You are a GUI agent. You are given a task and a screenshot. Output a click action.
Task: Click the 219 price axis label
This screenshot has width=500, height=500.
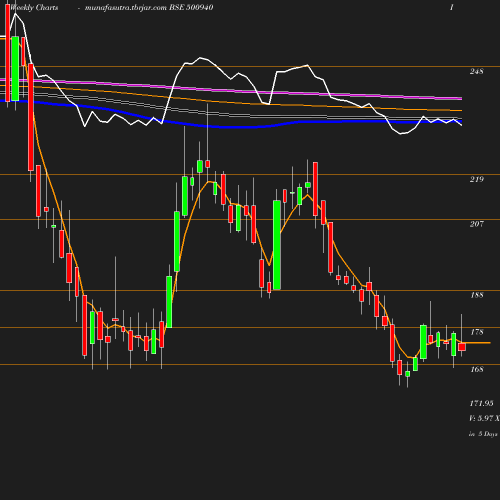click(476, 179)
